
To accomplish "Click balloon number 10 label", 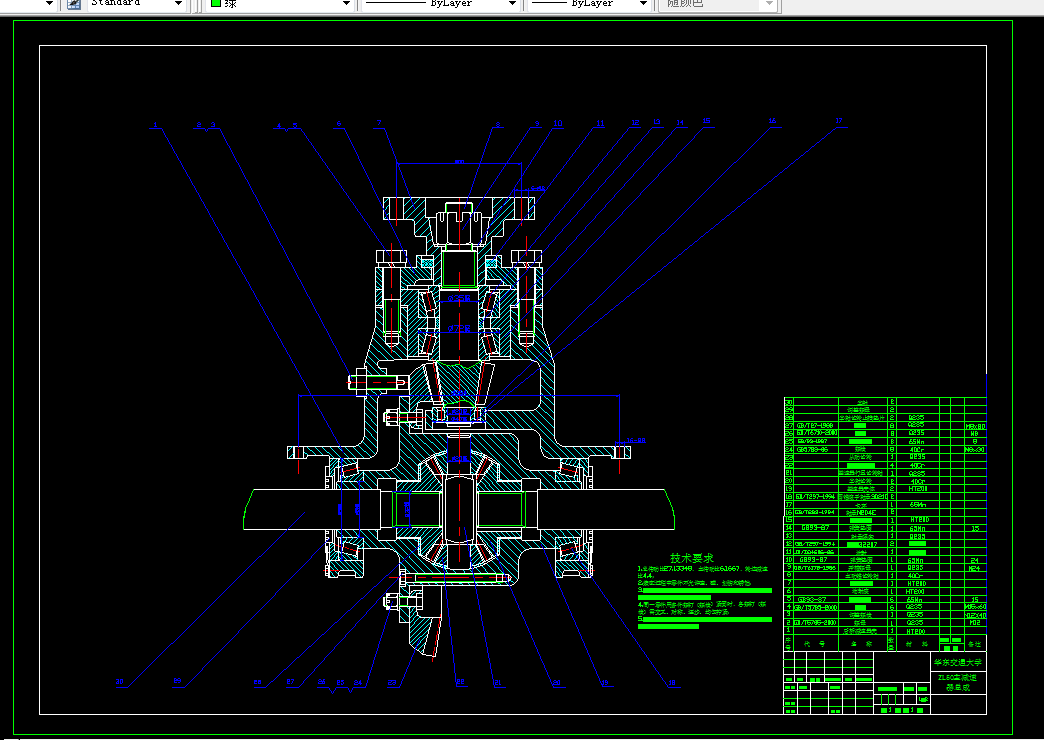I will coord(558,123).
